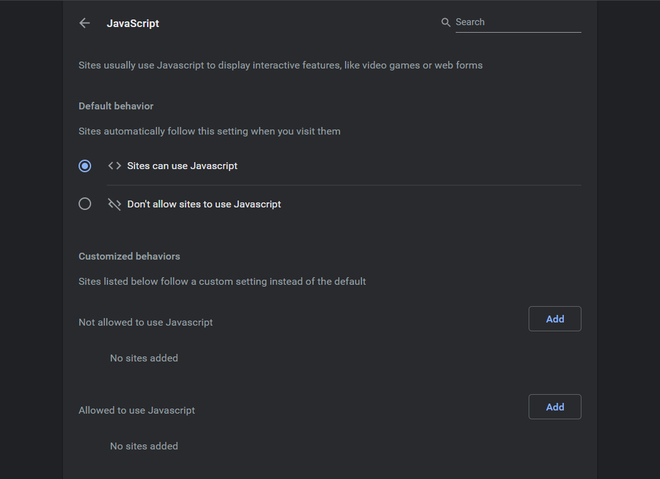Click the "Default behavior" heading
The height and width of the screenshot is (479, 660).
pyautogui.click(x=116, y=106)
